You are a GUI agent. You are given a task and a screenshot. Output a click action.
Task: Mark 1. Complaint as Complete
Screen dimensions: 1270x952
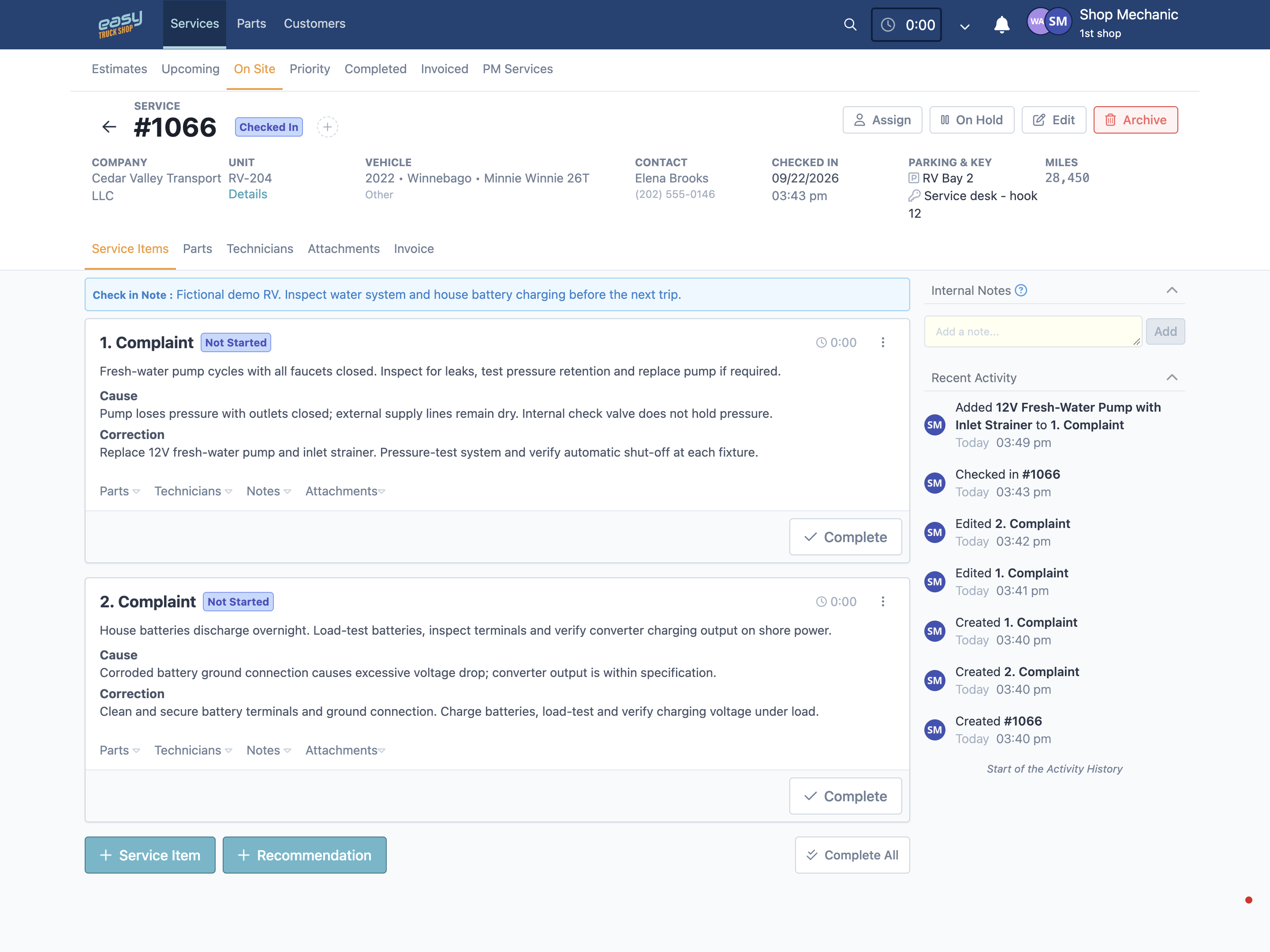845,537
